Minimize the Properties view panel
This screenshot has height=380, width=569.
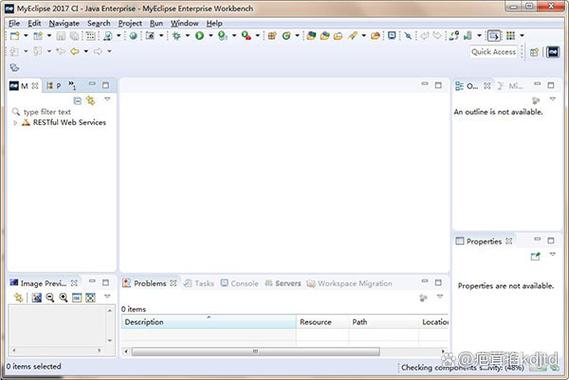[x=537, y=239]
